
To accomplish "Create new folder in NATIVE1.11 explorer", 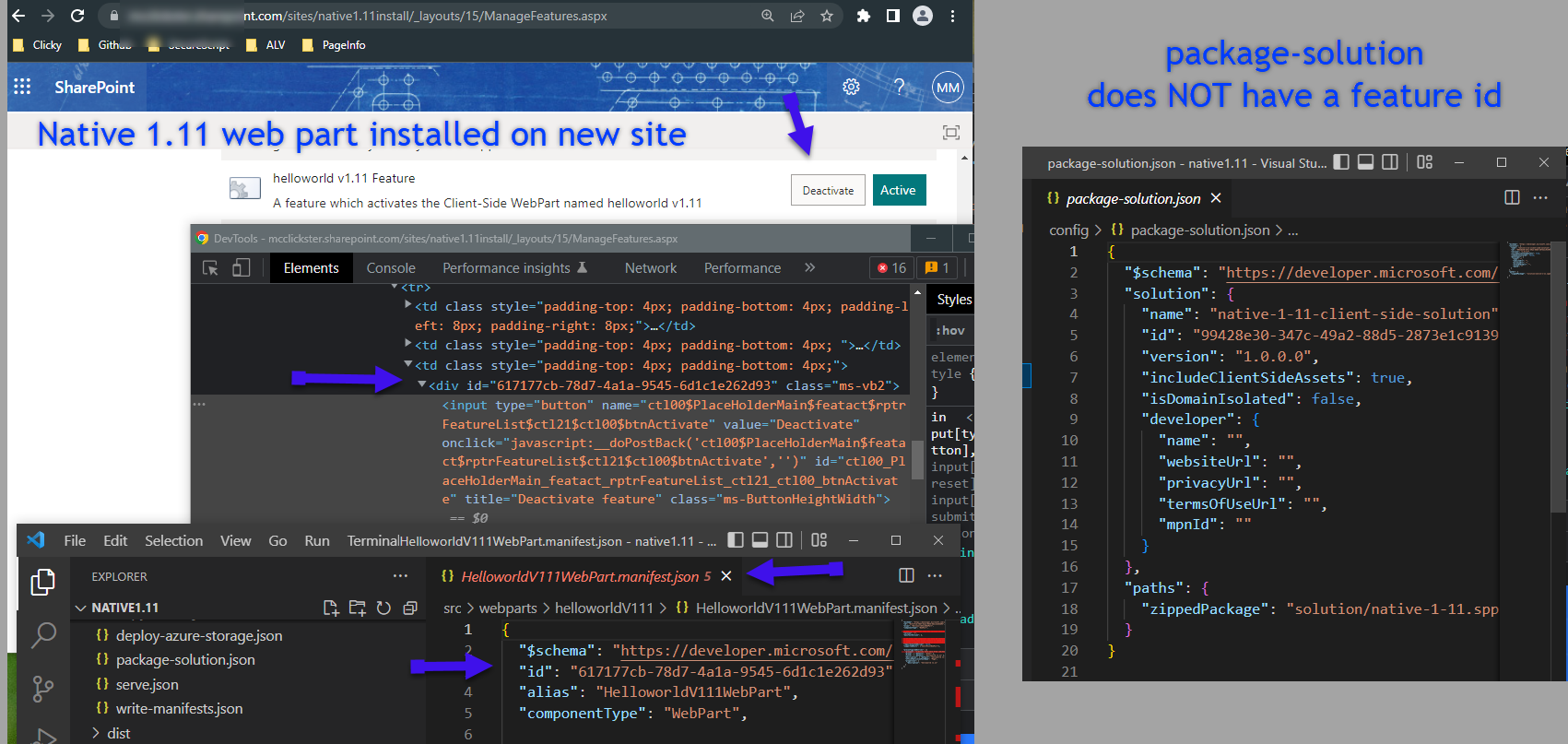I will tap(358, 608).
